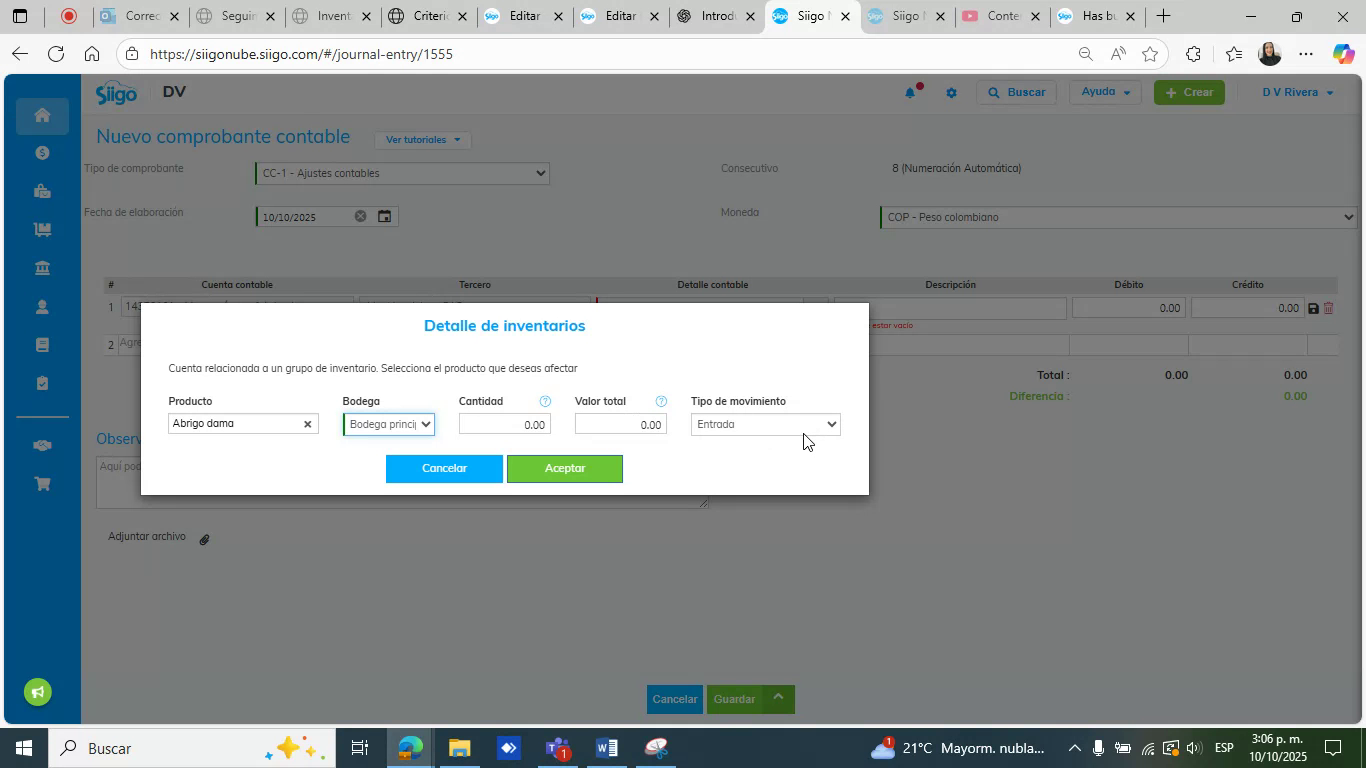Expand the Ver tutoriales menu
The height and width of the screenshot is (768, 1366).
423,140
